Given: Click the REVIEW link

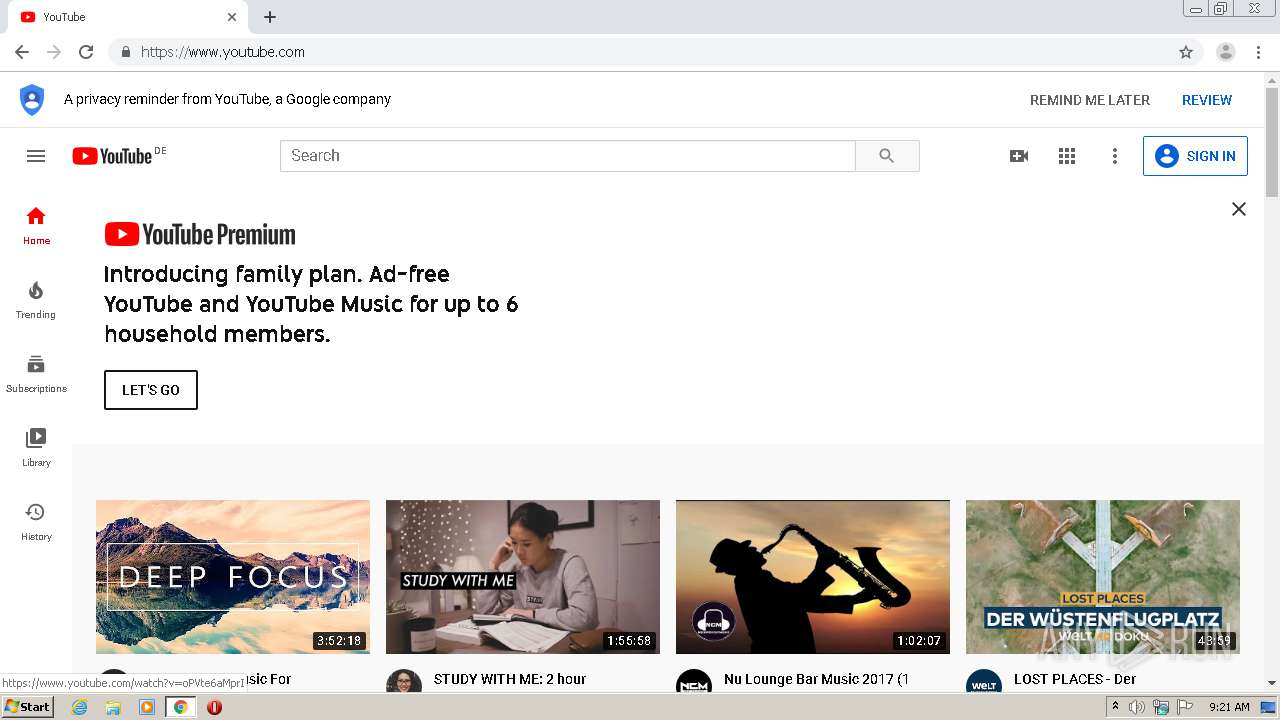Looking at the screenshot, I should point(1207,100).
